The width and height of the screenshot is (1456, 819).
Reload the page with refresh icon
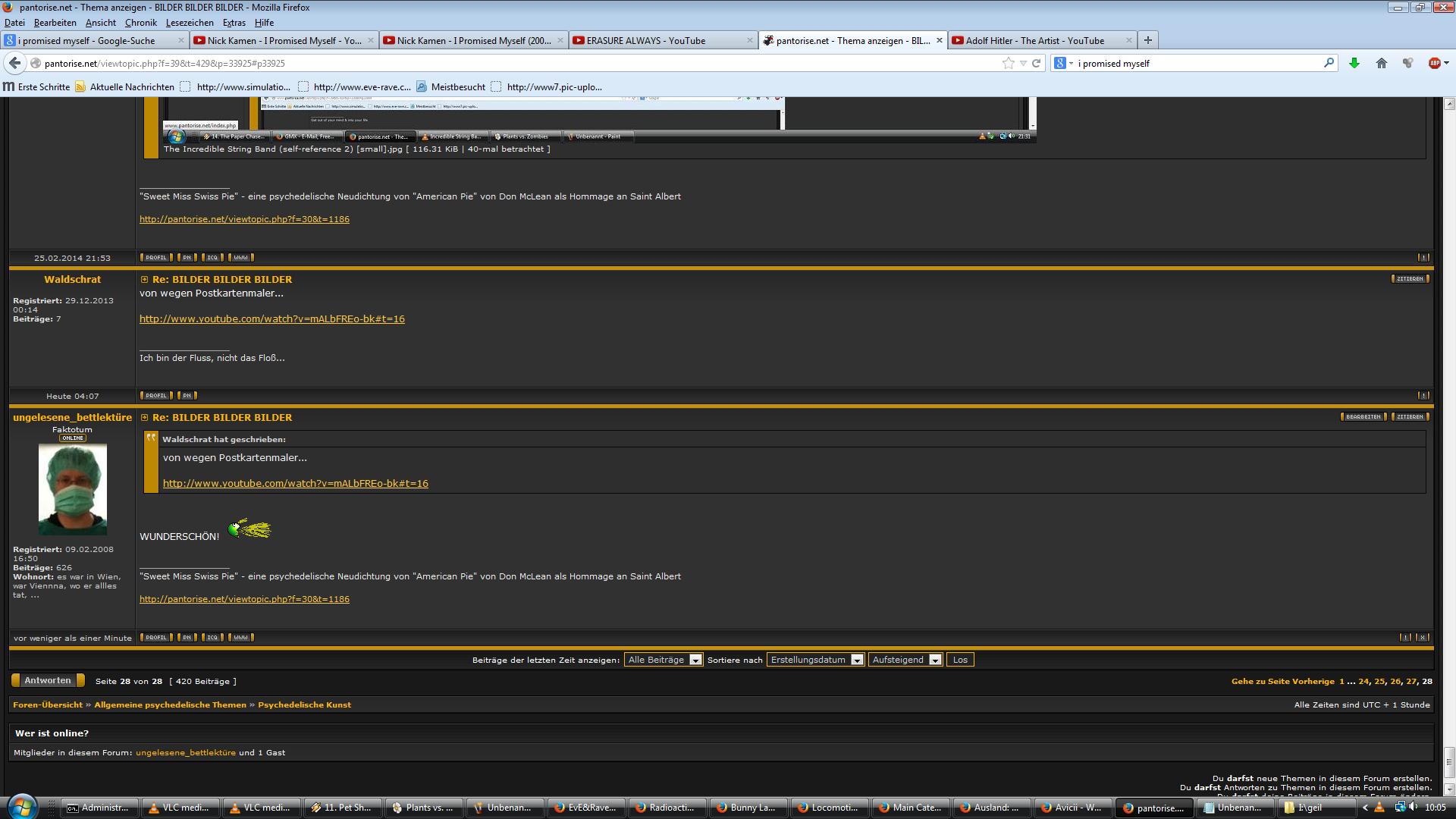tap(1036, 63)
